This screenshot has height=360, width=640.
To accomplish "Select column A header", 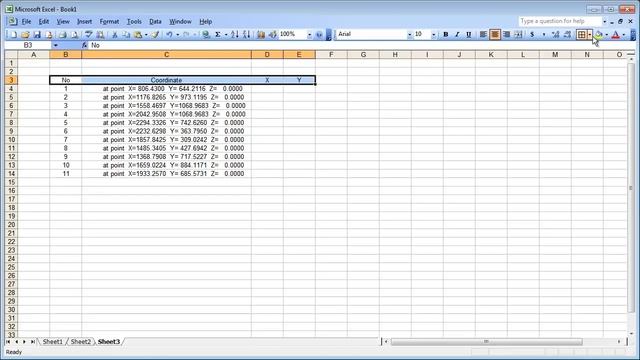I will 33,54.
